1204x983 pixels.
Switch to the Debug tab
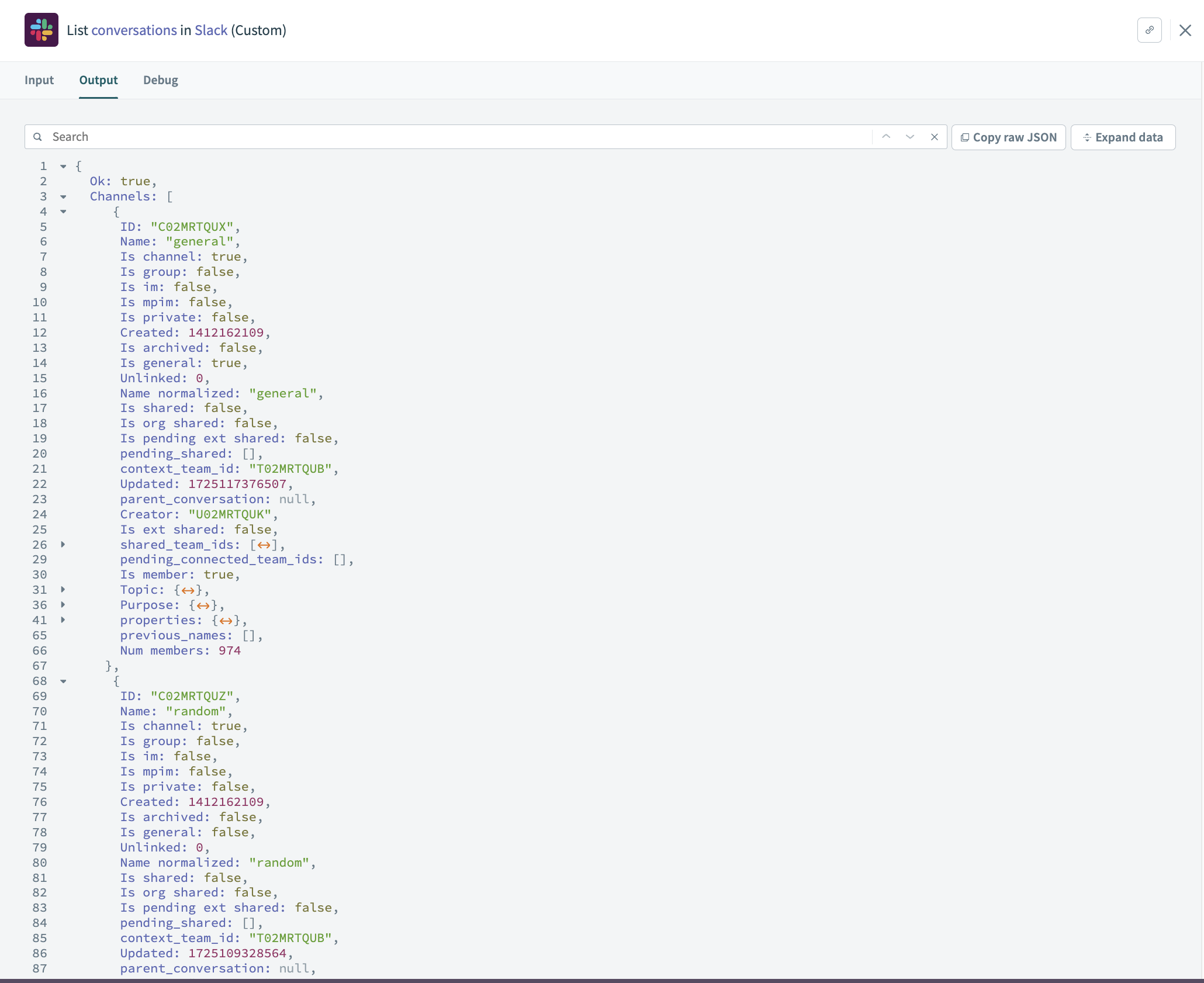point(160,80)
